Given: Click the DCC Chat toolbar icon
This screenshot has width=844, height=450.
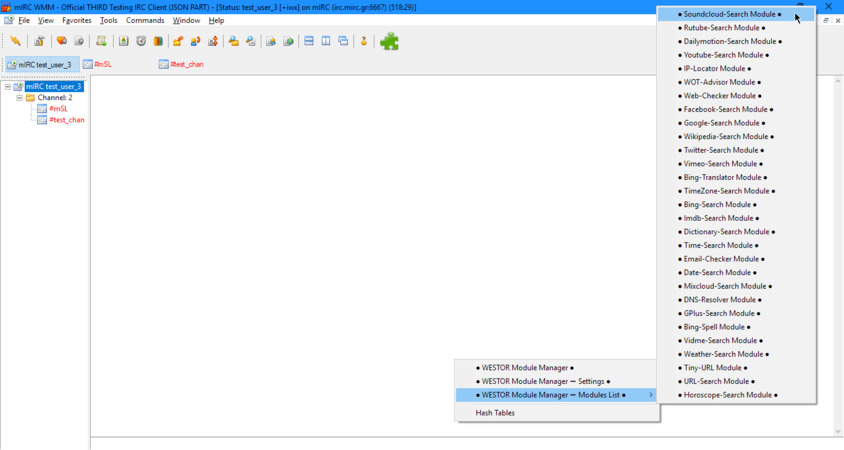Looking at the screenshot, I should point(195,41).
